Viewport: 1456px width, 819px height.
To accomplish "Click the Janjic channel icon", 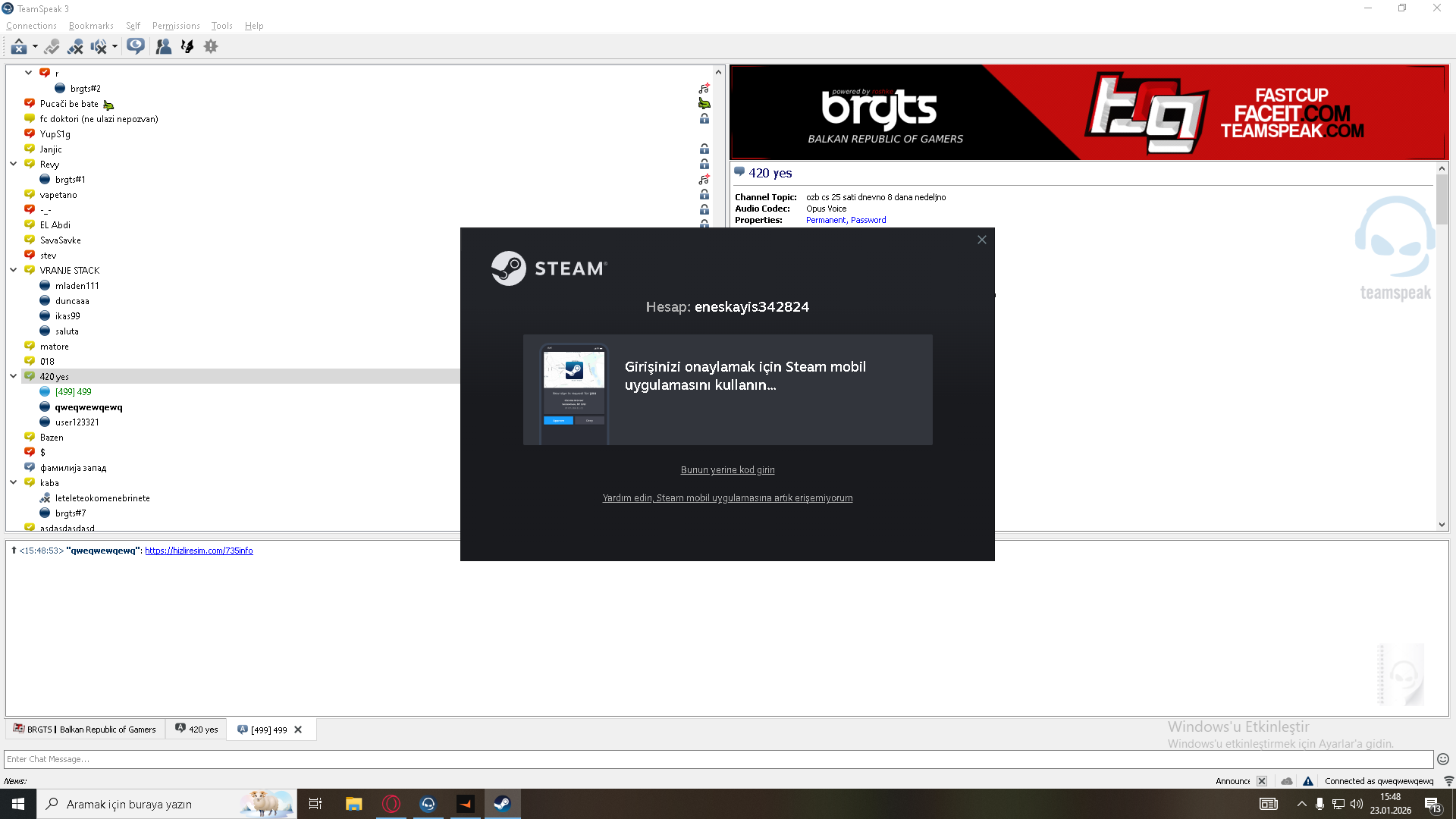I will click(x=30, y=149).
